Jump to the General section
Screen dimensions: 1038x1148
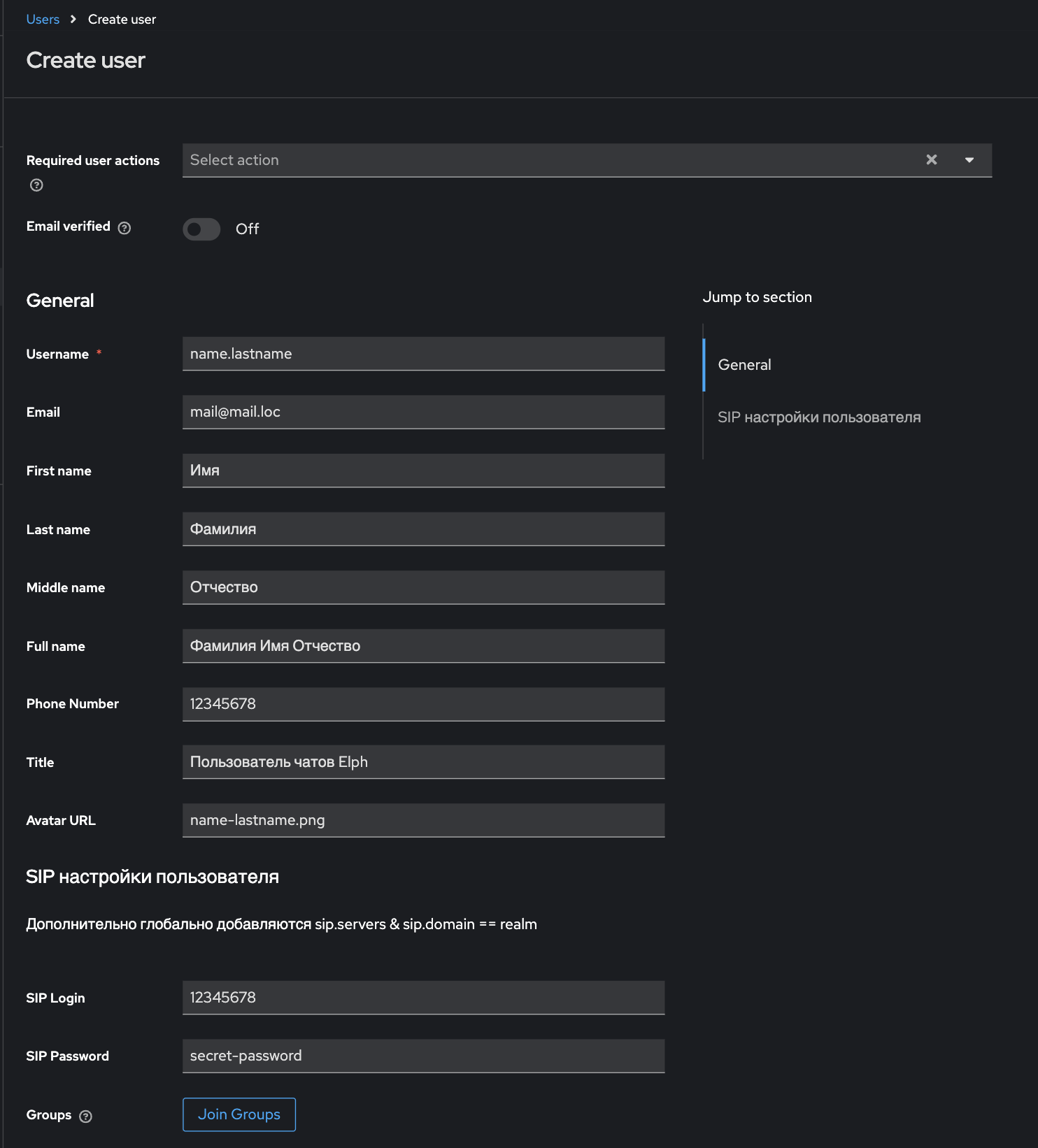[744, 365]
